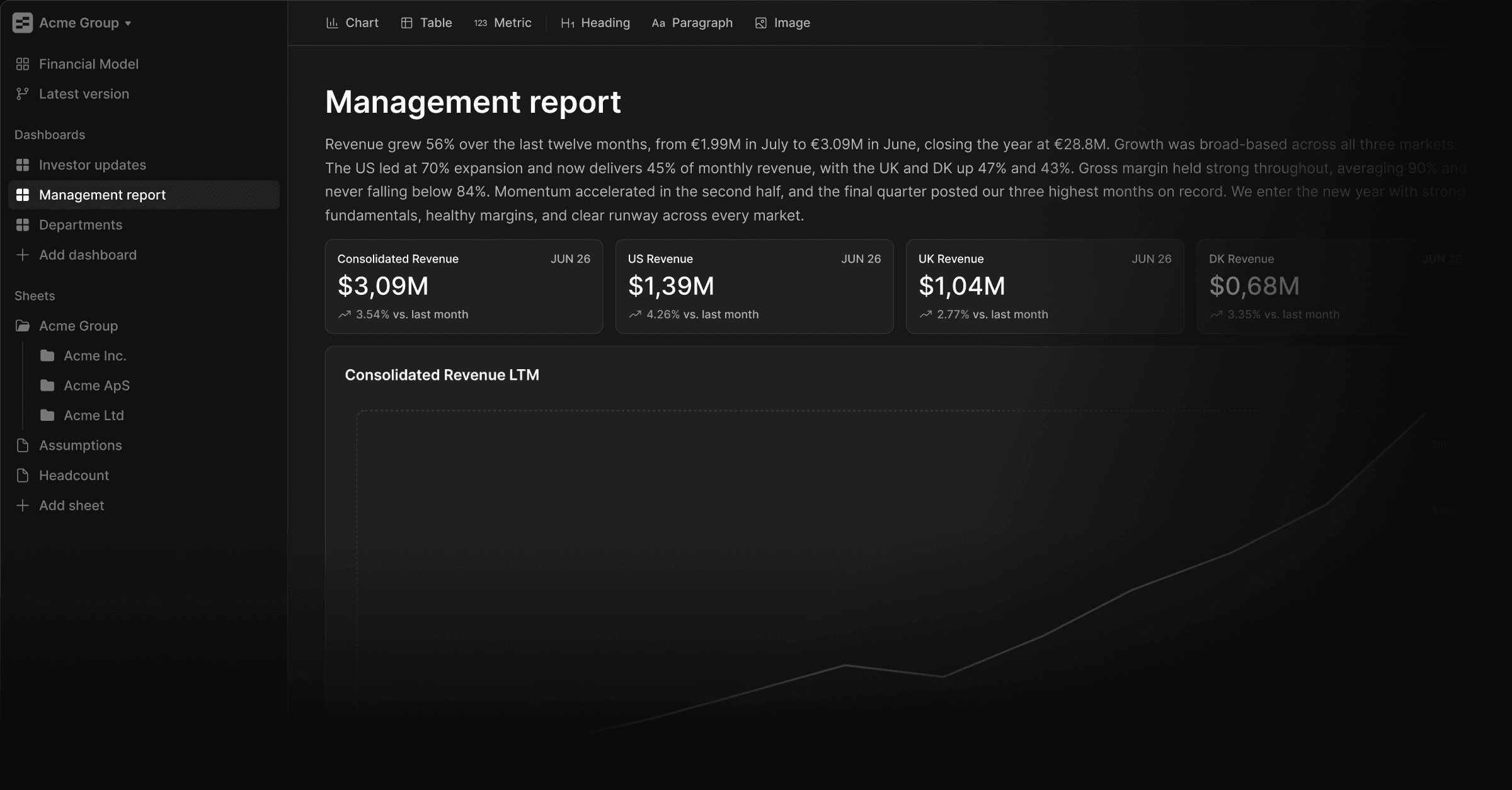Open the Acme Group workspace dropdown arrow

coord(128,23)
